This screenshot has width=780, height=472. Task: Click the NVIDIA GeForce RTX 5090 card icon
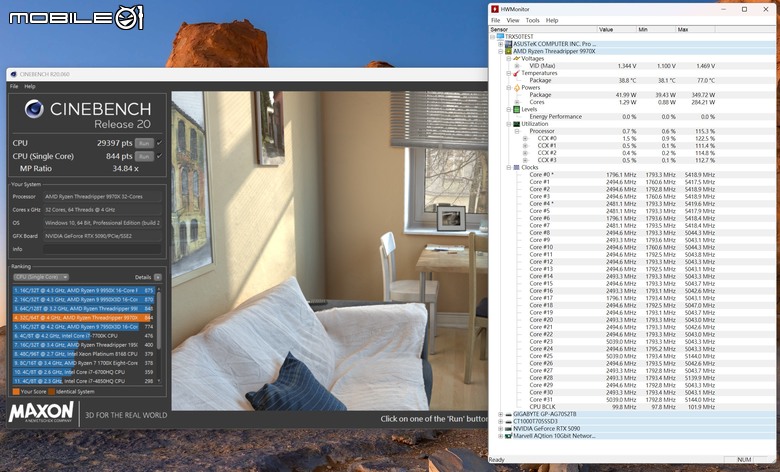(508, 429)
